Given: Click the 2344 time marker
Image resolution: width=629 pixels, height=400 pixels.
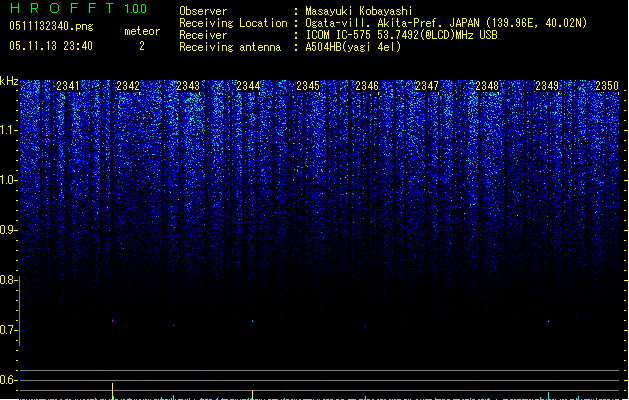Looking at the screenshot, I should tap(248, 85).
